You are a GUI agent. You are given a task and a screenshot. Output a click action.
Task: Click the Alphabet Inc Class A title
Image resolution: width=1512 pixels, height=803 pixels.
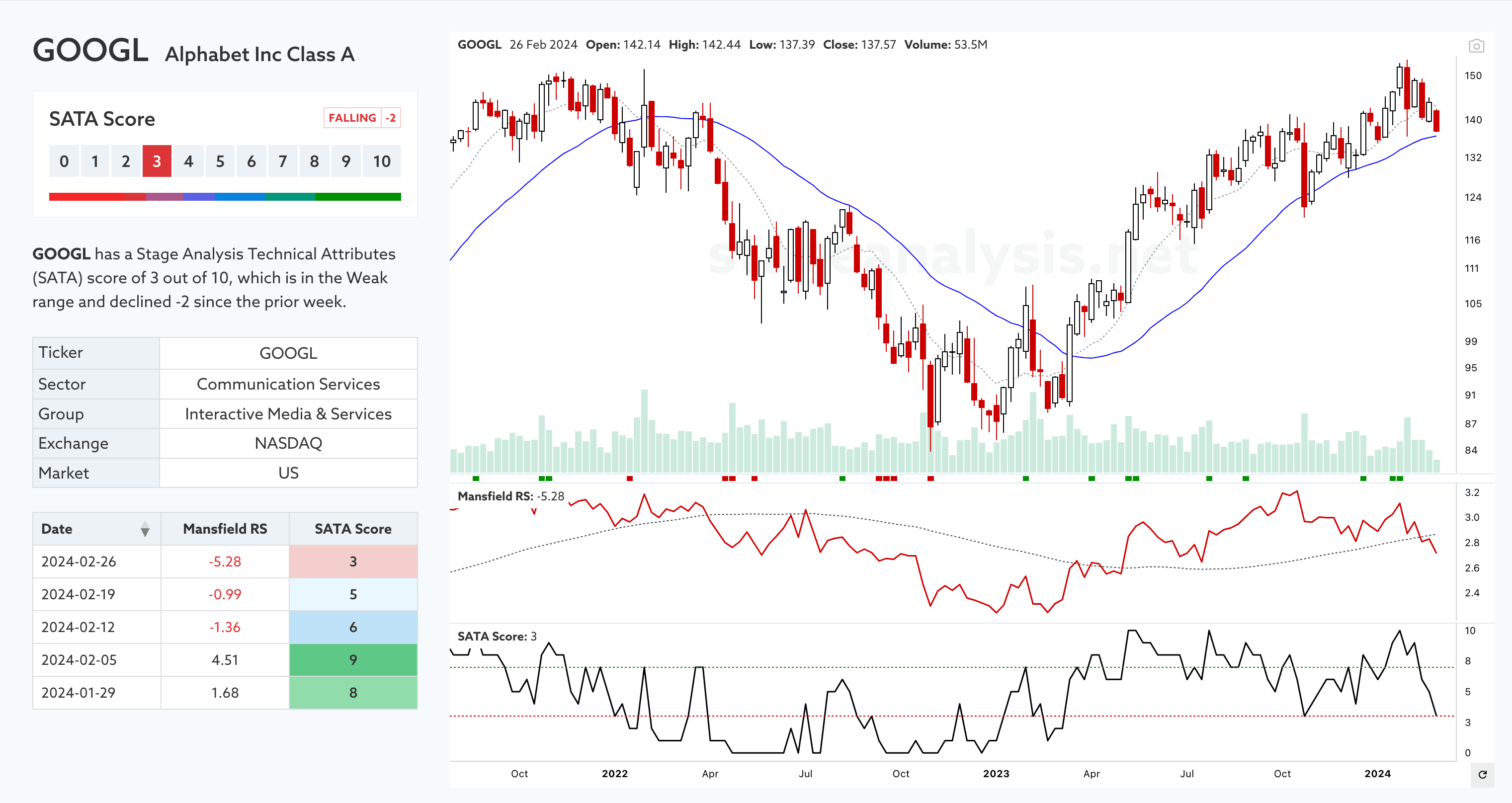coord(259,55)
